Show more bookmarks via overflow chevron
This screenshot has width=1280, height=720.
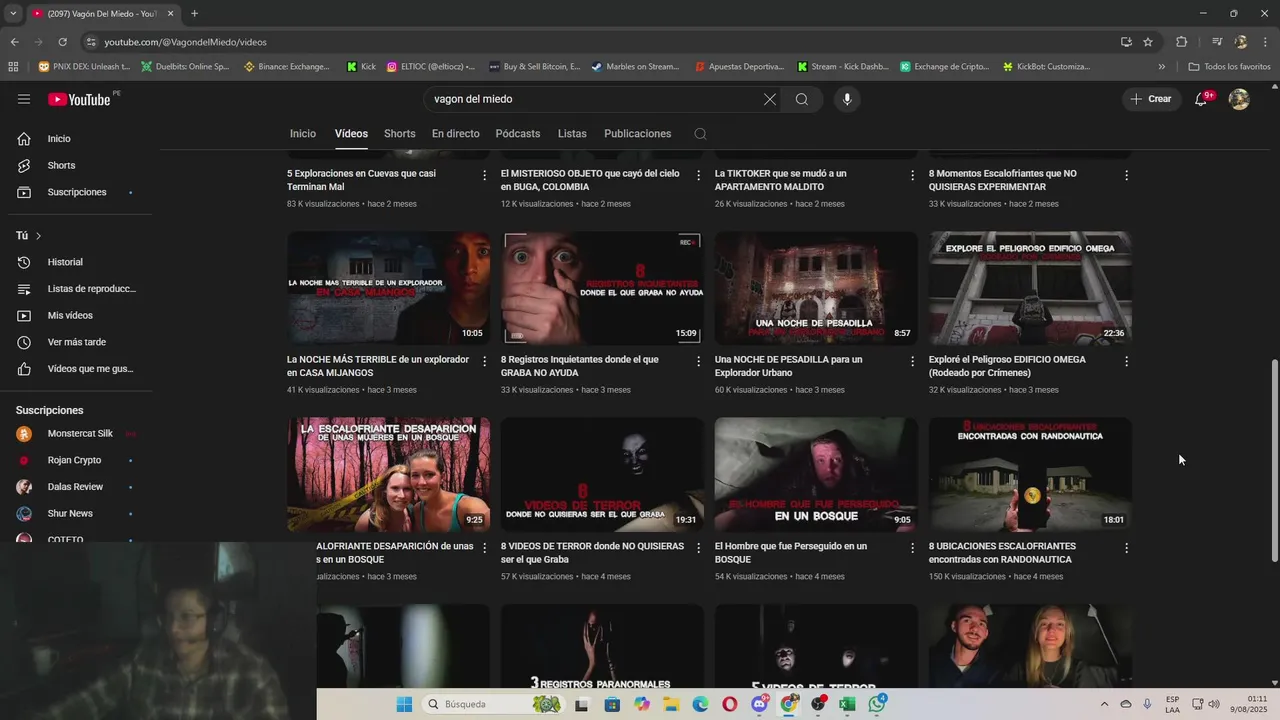(1161, 67)
